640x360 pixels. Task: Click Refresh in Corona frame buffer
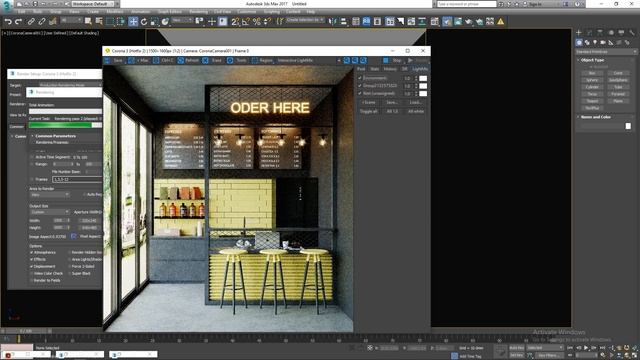[x=188, y=60]
